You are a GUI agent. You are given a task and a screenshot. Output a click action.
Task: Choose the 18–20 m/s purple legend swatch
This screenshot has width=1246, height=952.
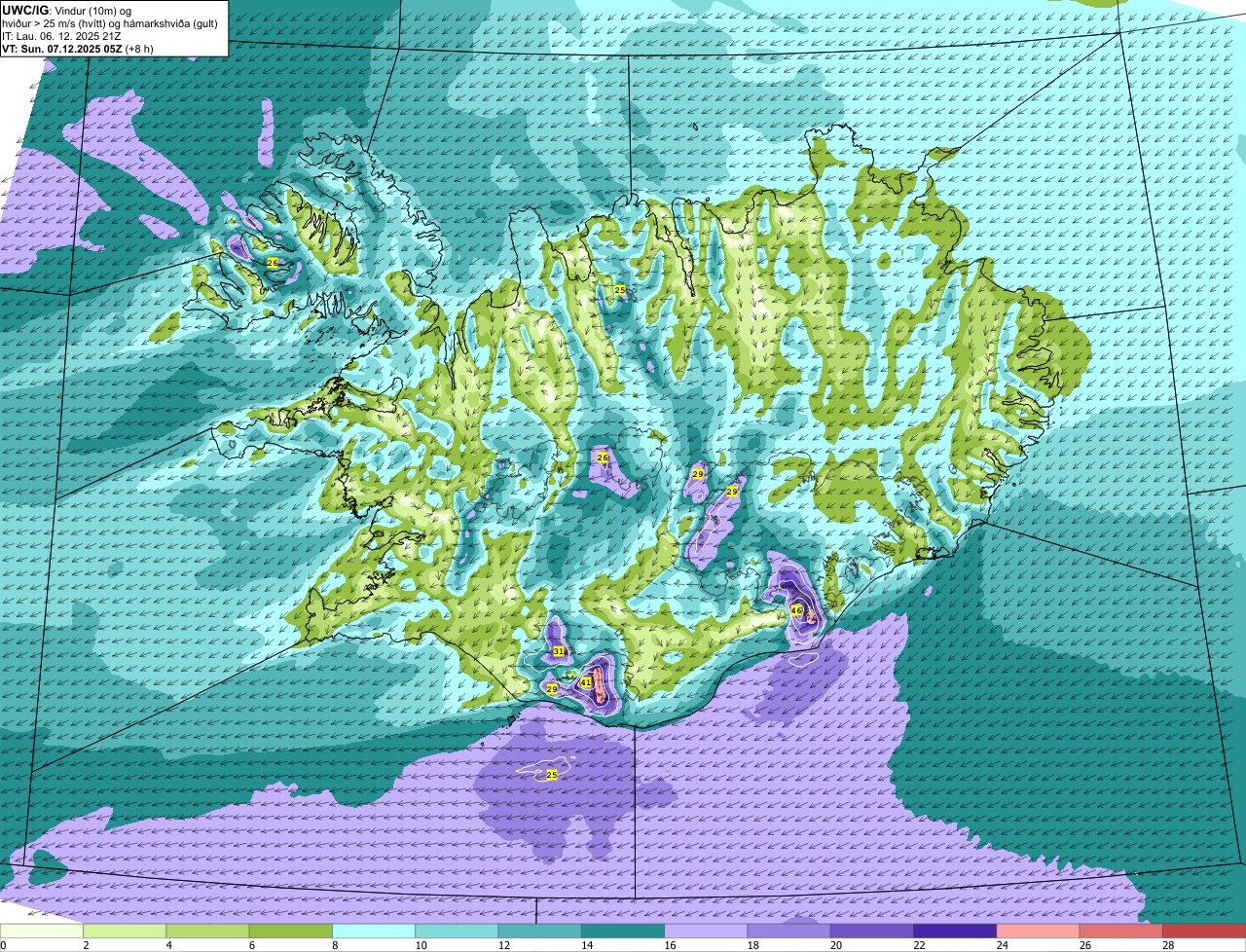(x=789, y=932)
